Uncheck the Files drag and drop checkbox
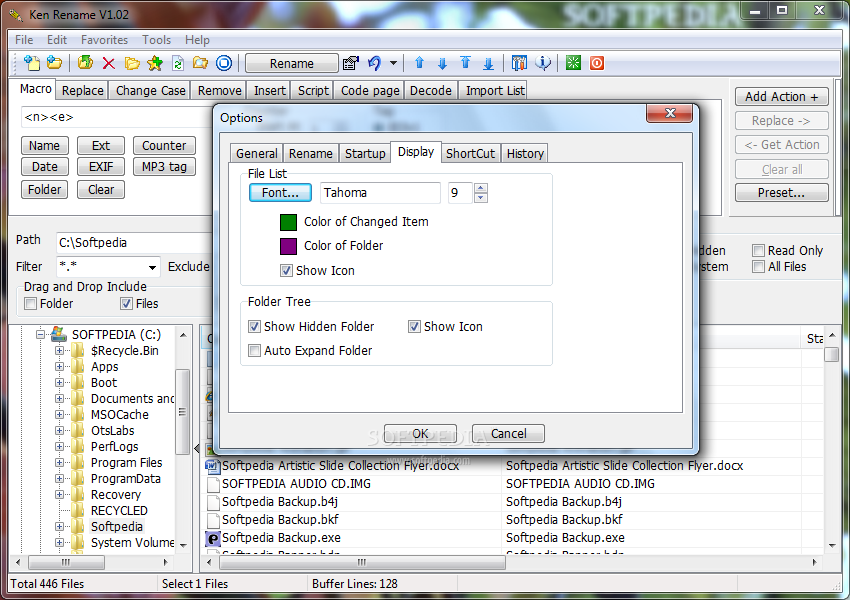The width and height of the screenshot is (850, 600). click(126, 304)
